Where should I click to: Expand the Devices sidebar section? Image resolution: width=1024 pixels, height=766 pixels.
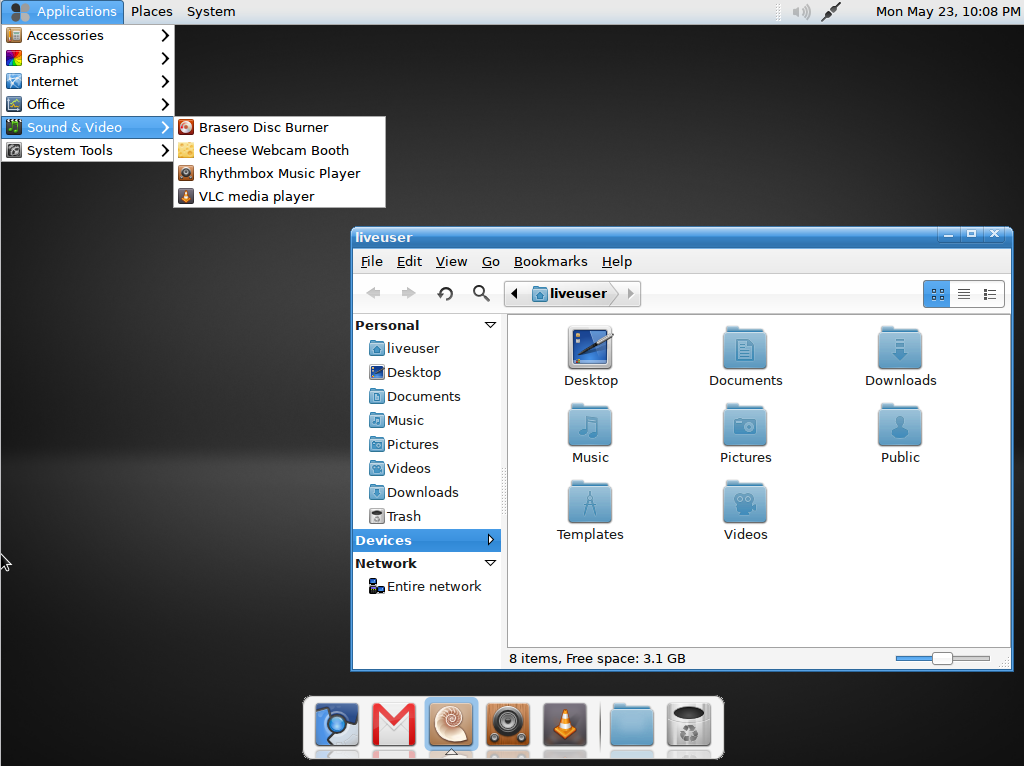(x=490, y=540)
